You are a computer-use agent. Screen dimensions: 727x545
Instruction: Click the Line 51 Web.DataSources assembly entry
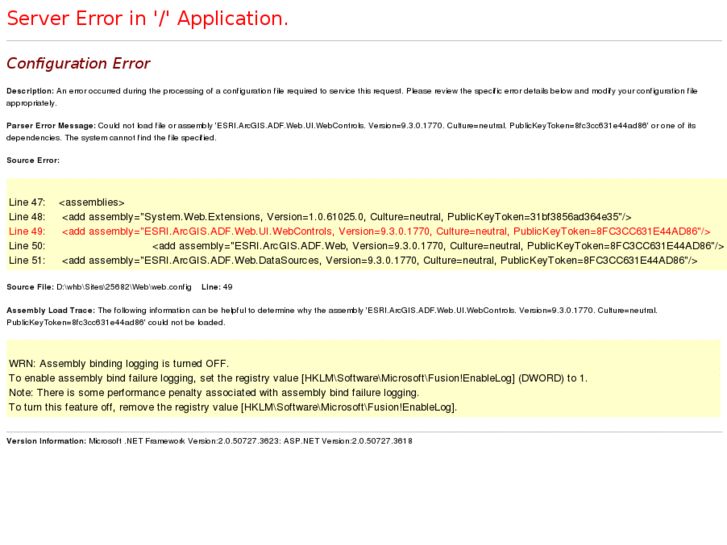(353, 260)
